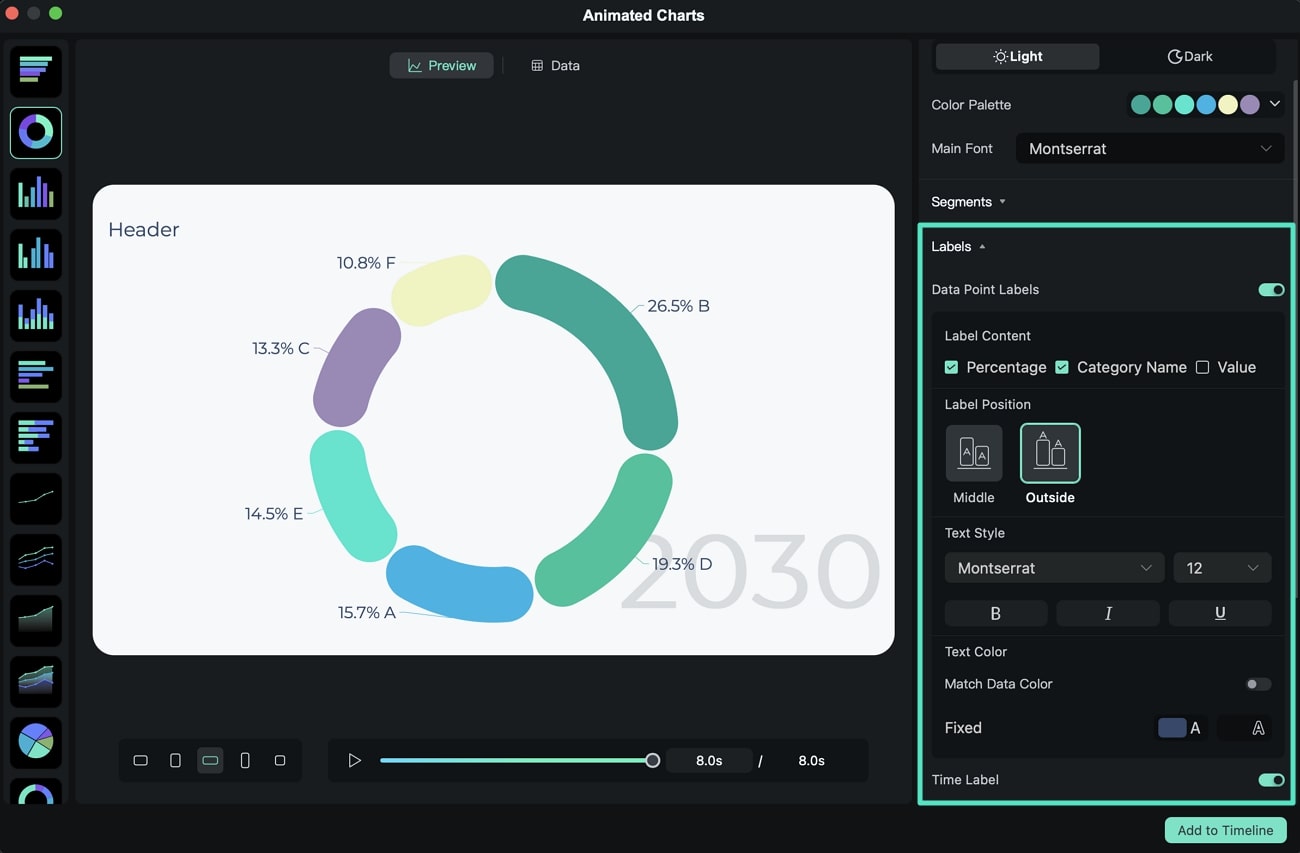Click Add to Timeline
The image size is (1300, 853).
point(1225,830)
